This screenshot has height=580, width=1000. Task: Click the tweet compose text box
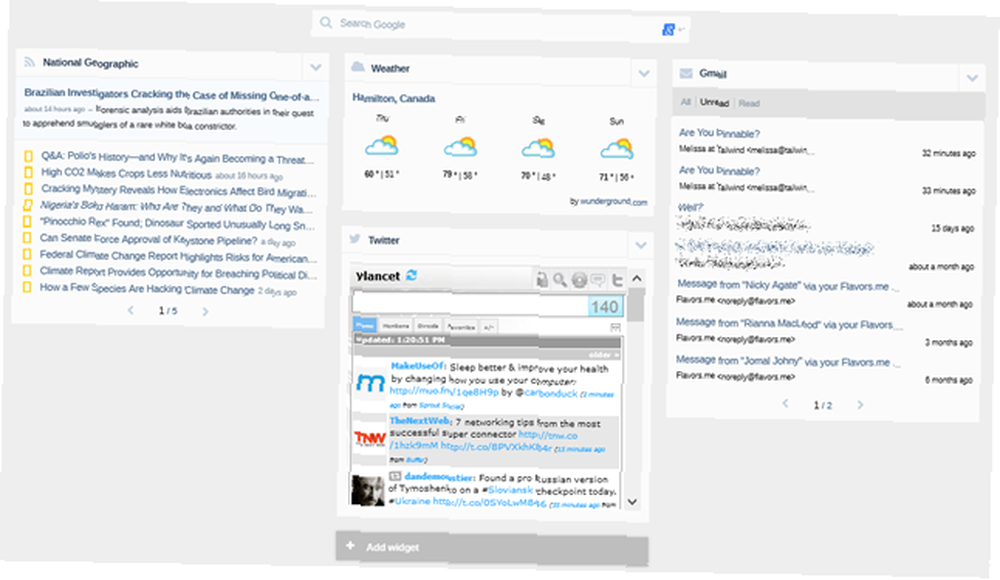click(x=470, y=304)
